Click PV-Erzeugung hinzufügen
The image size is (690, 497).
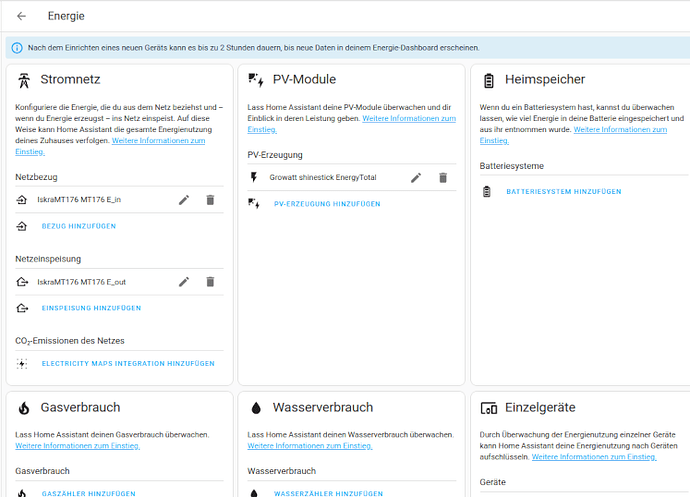(326, 204)
